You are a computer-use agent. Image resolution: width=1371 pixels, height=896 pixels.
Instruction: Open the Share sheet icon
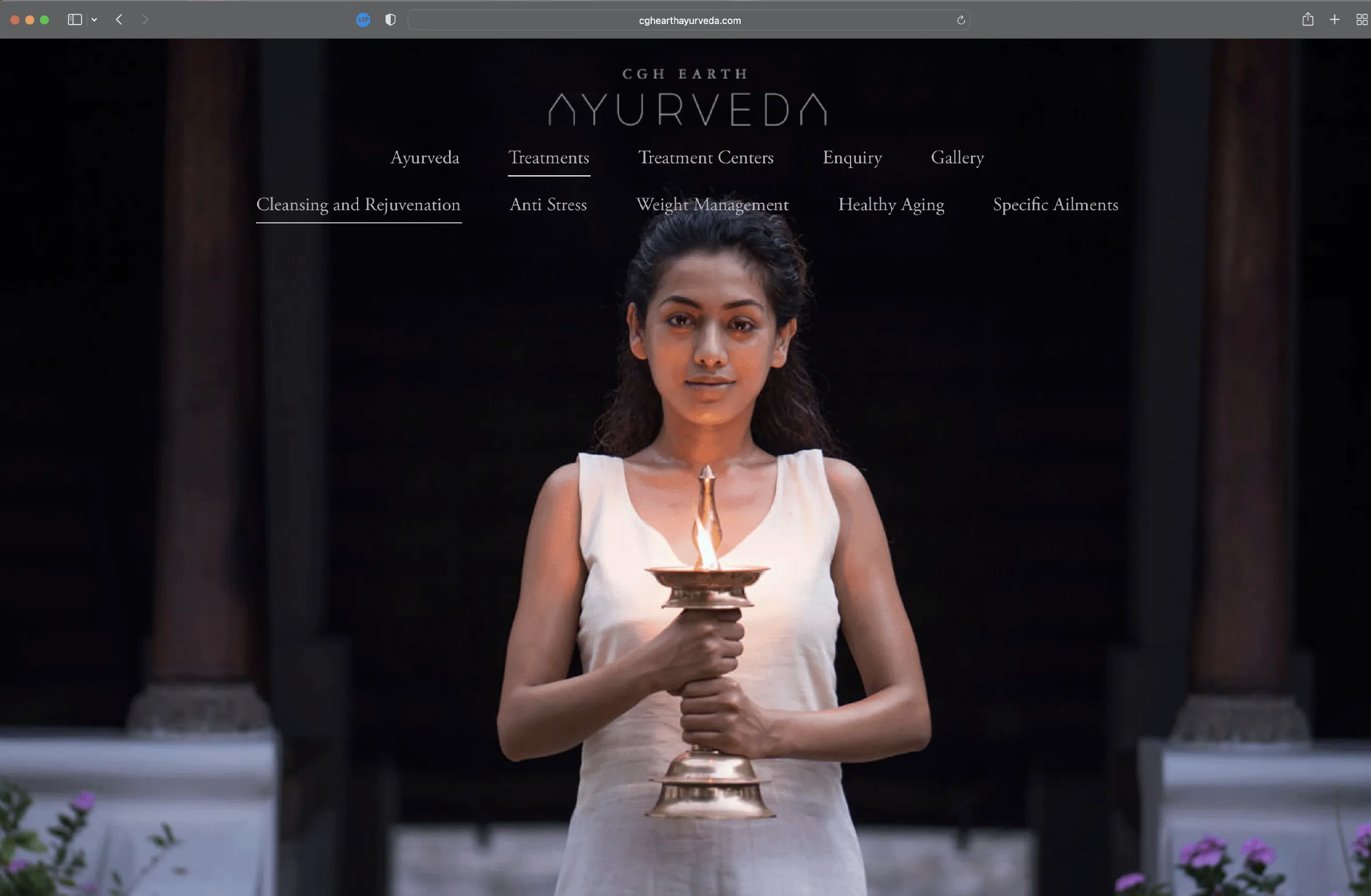point(1308,19)
